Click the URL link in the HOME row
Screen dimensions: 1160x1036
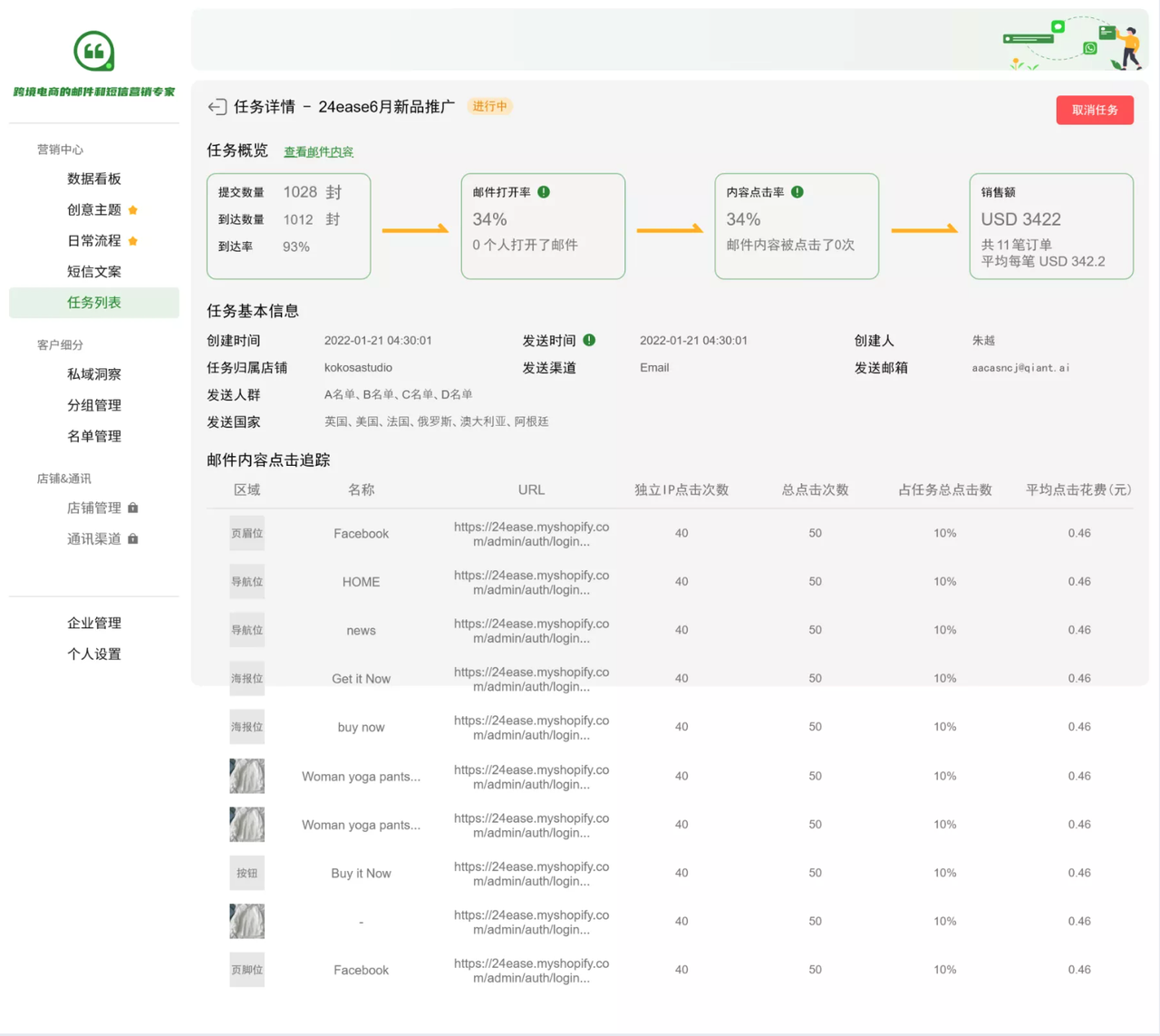(532, 582)
